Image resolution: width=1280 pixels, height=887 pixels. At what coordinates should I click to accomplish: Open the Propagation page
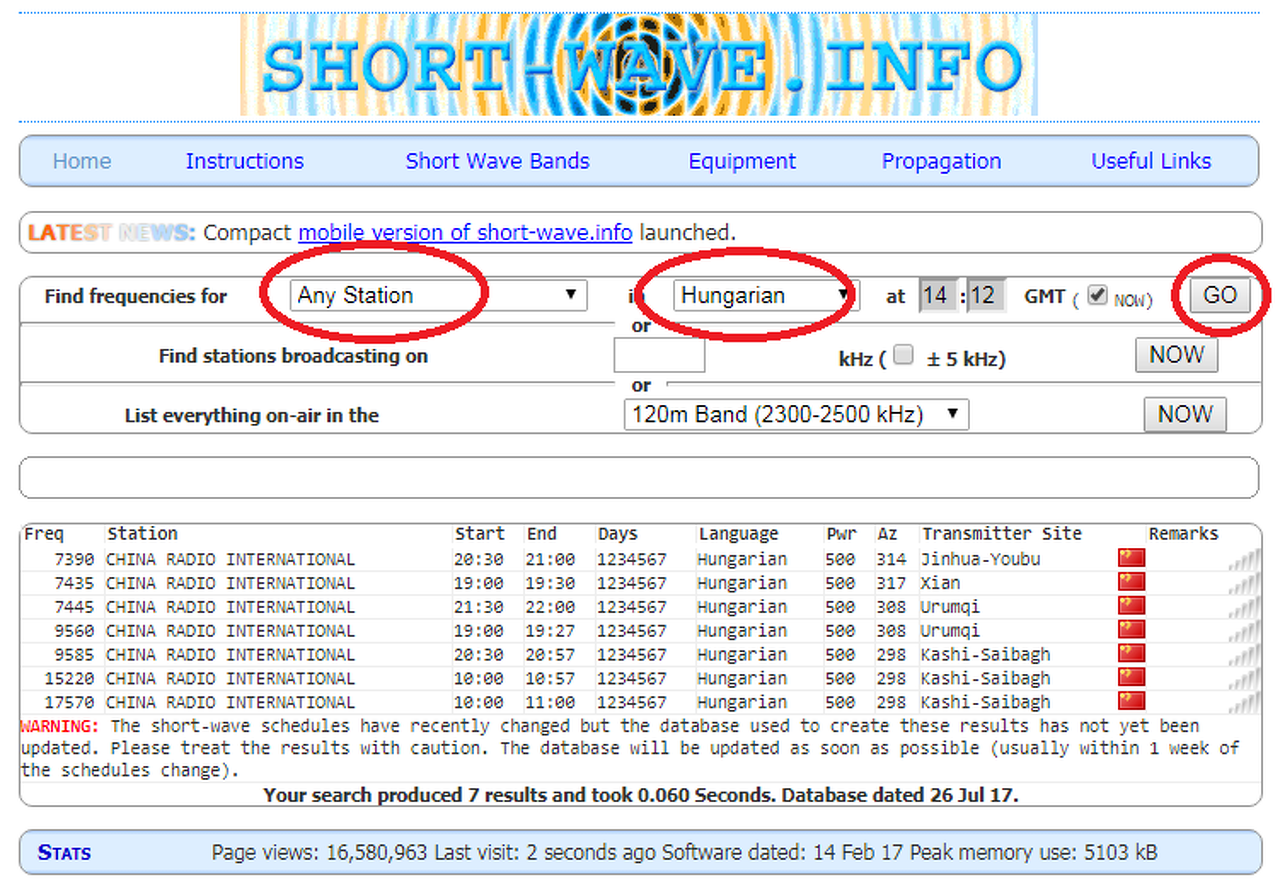(941, 161)
